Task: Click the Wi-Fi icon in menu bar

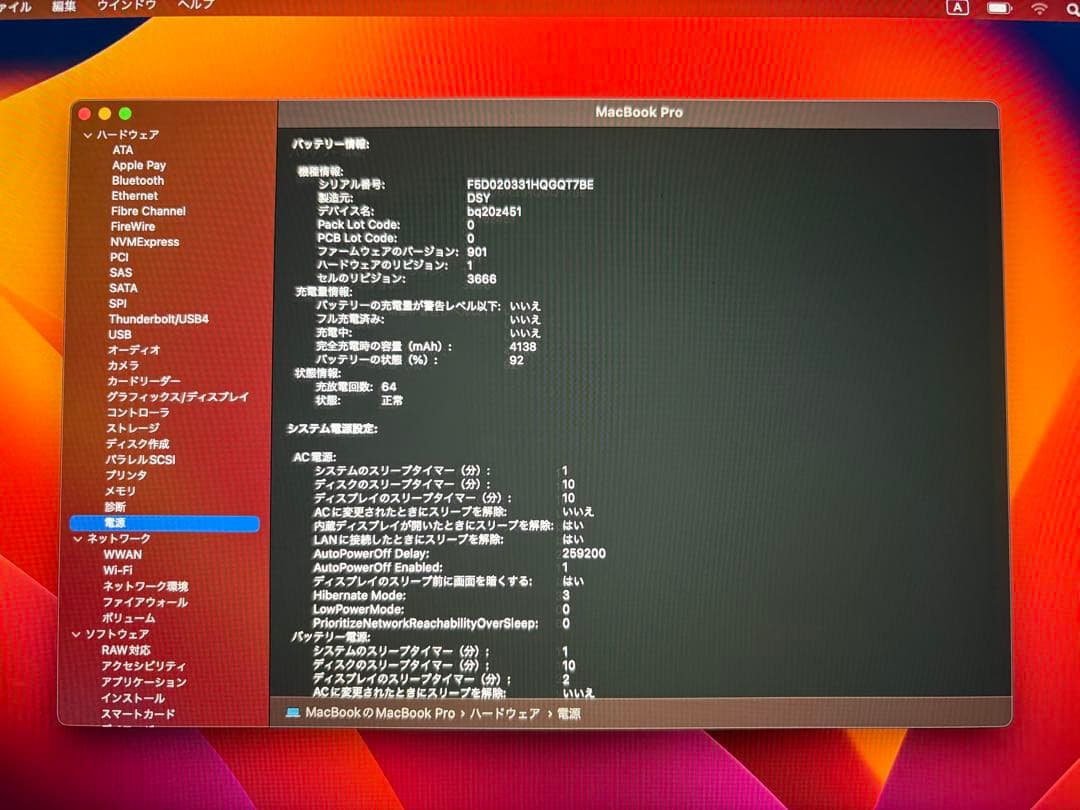Action: click(1039, 8)
